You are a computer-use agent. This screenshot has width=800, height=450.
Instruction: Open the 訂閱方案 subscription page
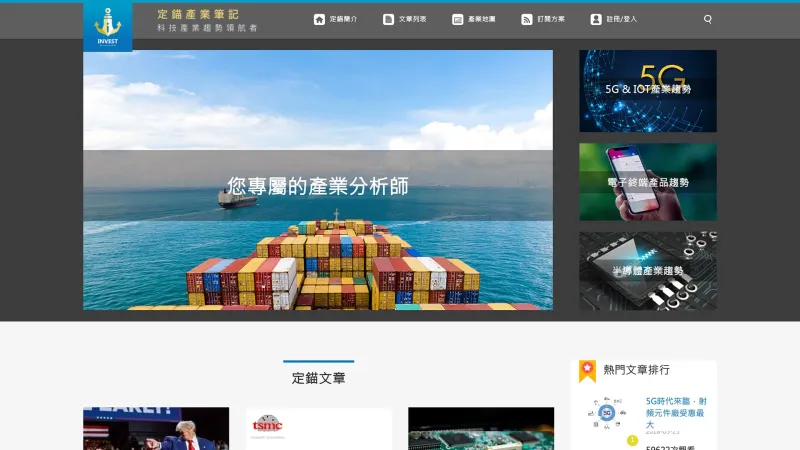(x=551, y=19)
